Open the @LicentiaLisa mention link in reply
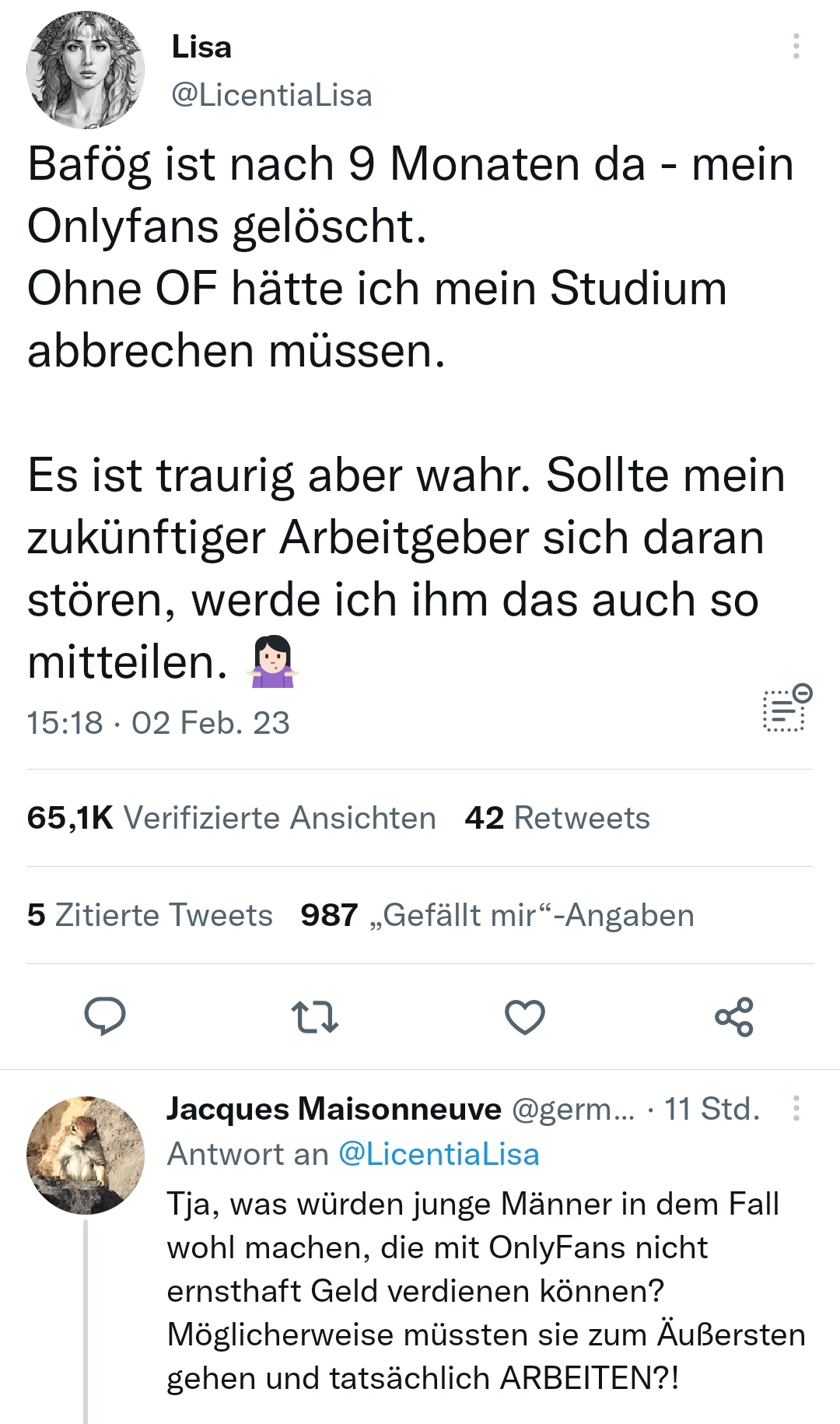The image size is (840, 1424). click(x=439, y=1154)
